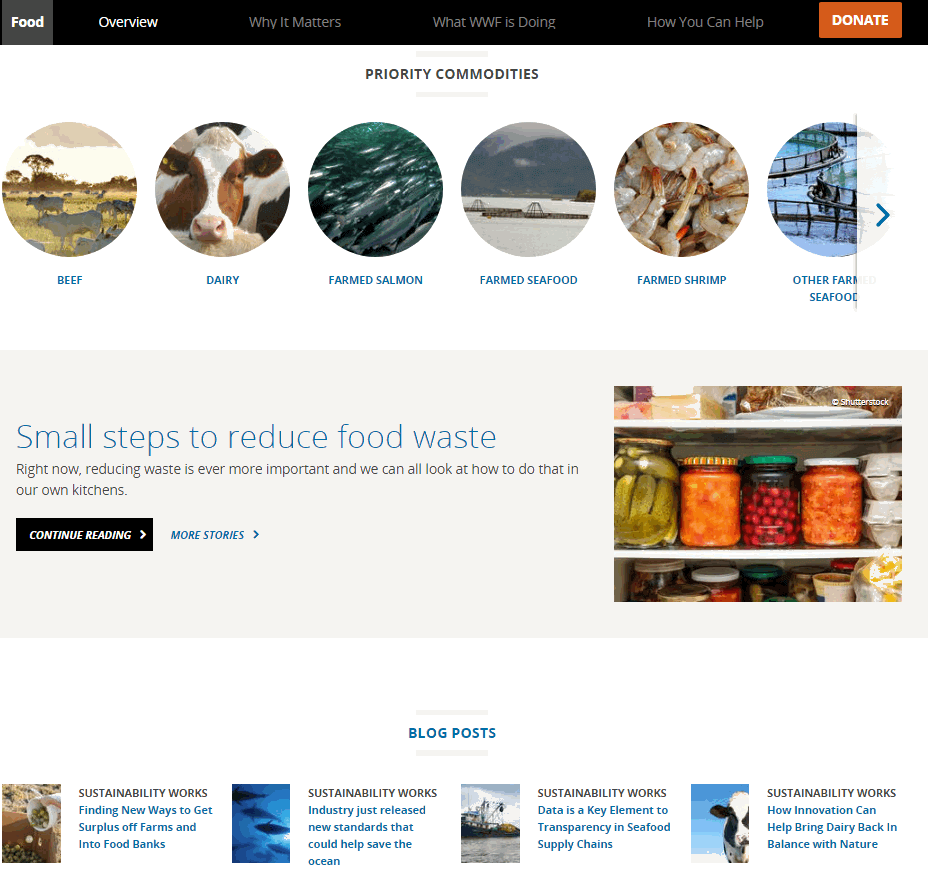Click the Food section label
928x892 pixels.
click(27, 22)
